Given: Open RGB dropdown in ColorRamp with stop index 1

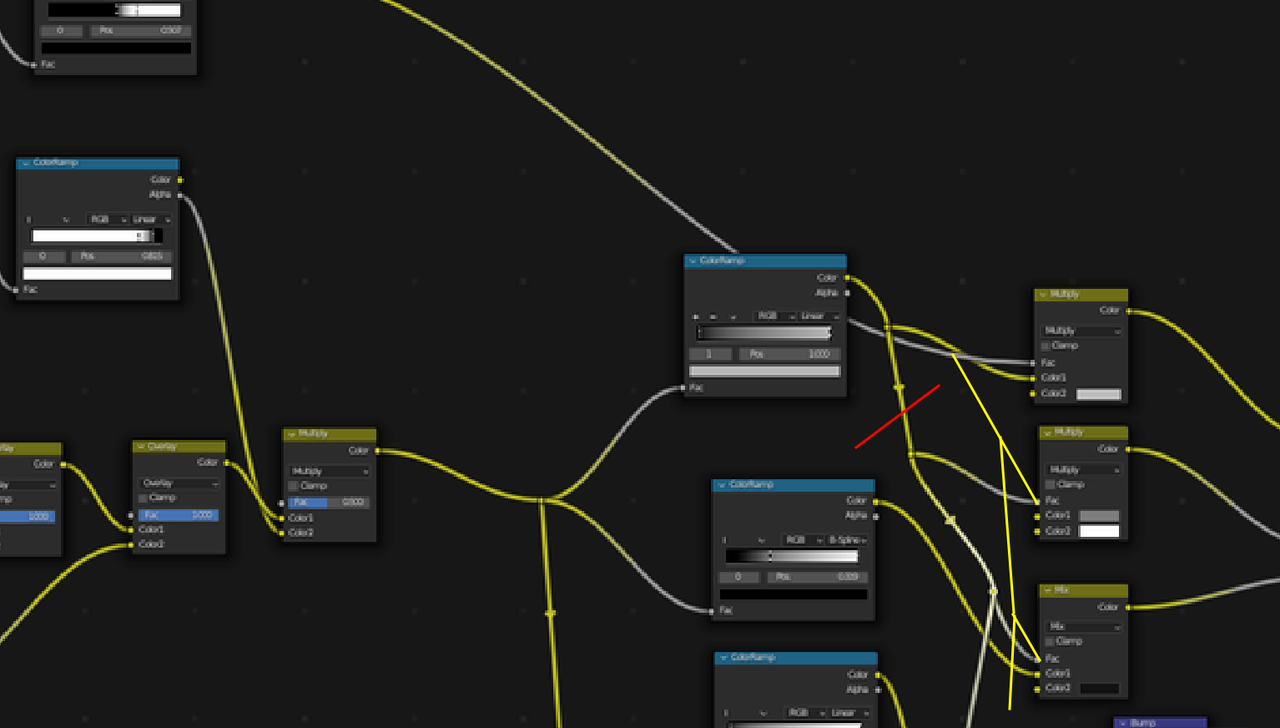Looking at the screenshot, I should pyautogui.click(x=775, y=316).
